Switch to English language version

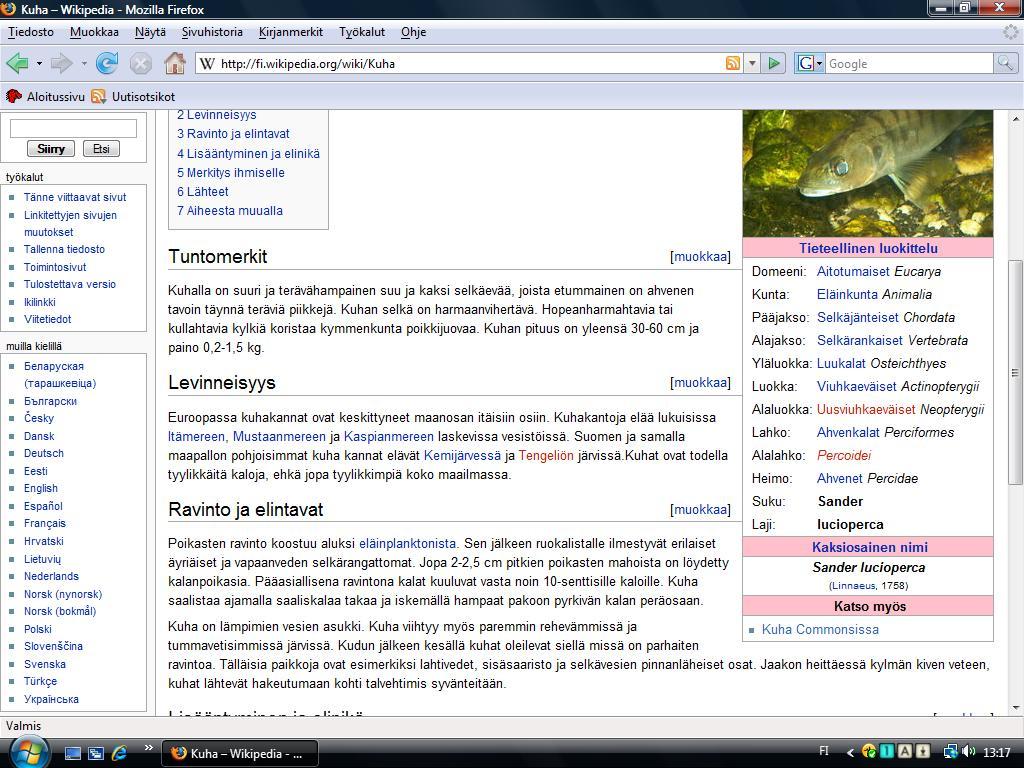pyautogui.click(x=40, y=488)
